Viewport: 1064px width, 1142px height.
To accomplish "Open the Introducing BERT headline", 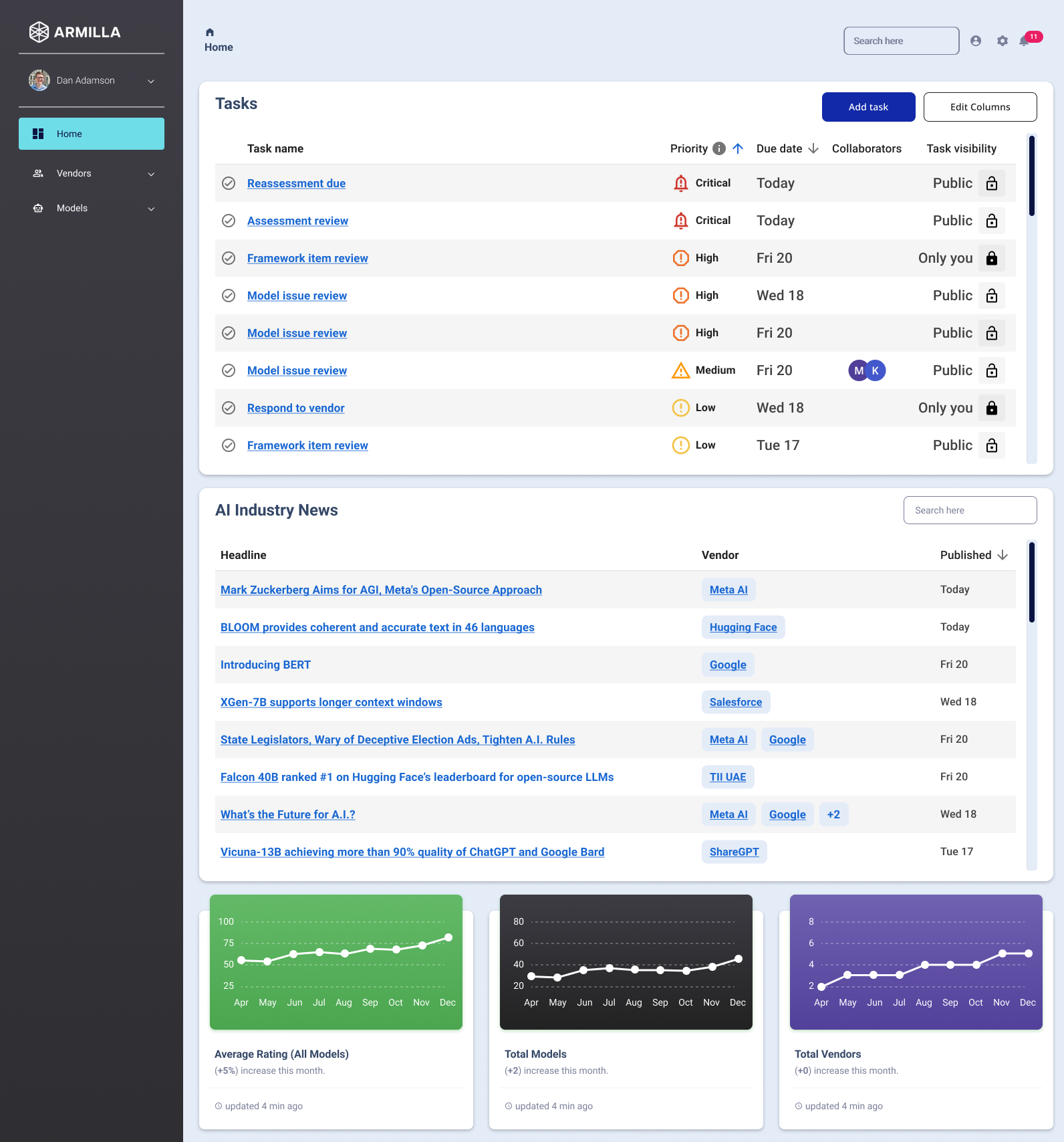I will point(265,665).
